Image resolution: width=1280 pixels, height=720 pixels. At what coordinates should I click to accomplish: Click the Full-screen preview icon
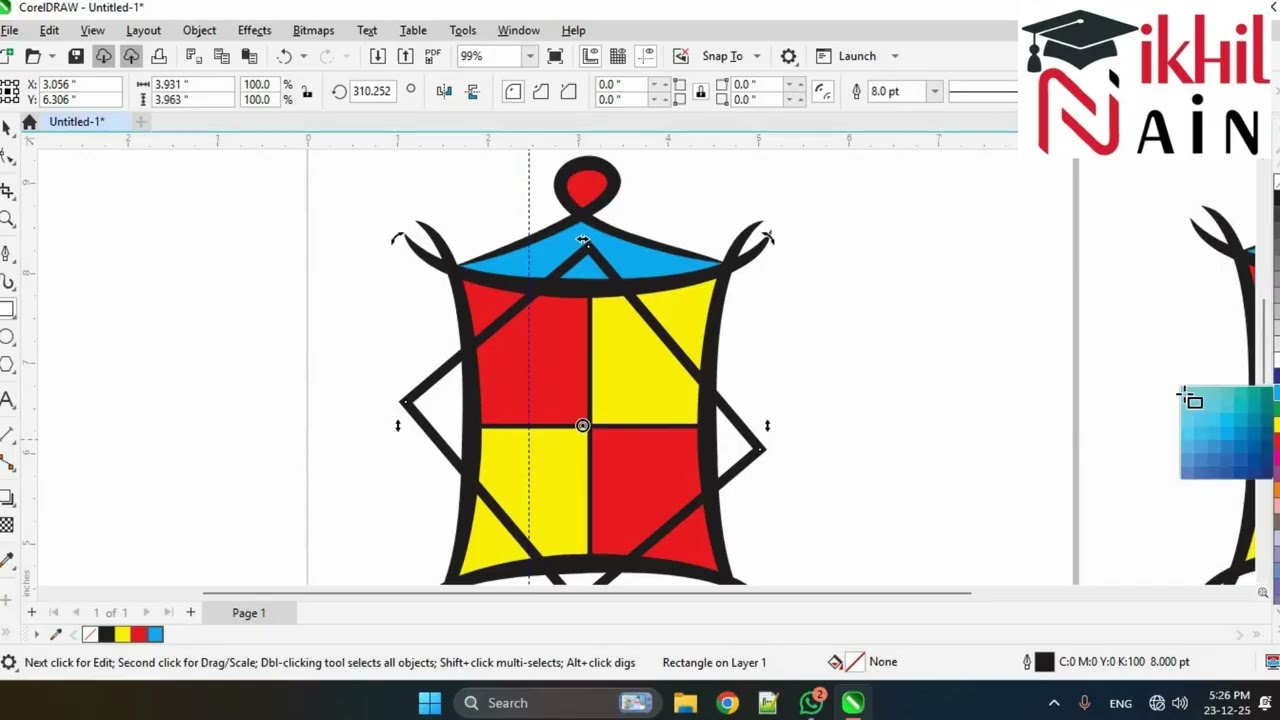(x=555, y=57)
